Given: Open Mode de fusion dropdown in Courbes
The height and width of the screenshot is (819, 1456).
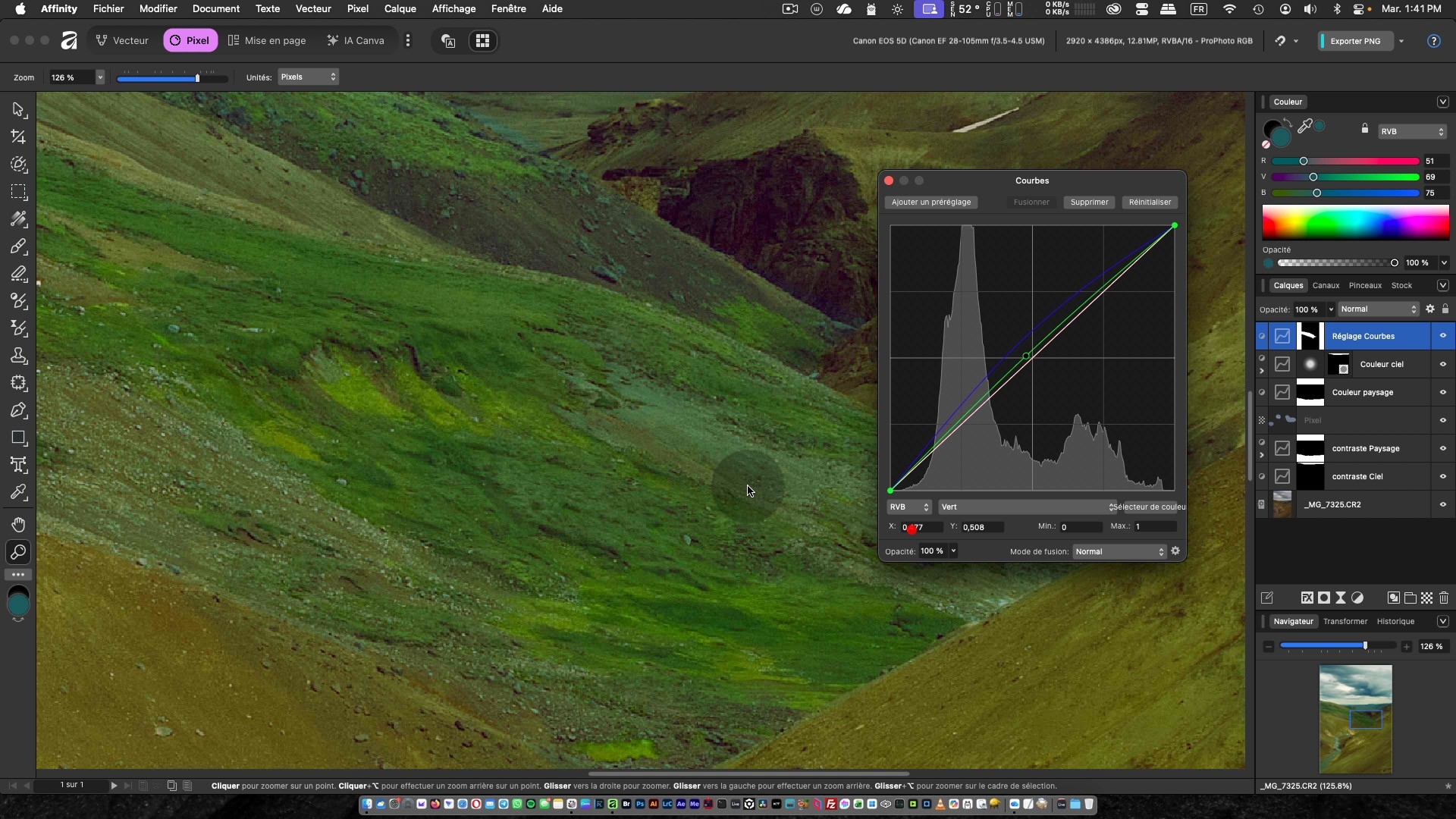Looking at the screenshot, I should pos(1119,551).
